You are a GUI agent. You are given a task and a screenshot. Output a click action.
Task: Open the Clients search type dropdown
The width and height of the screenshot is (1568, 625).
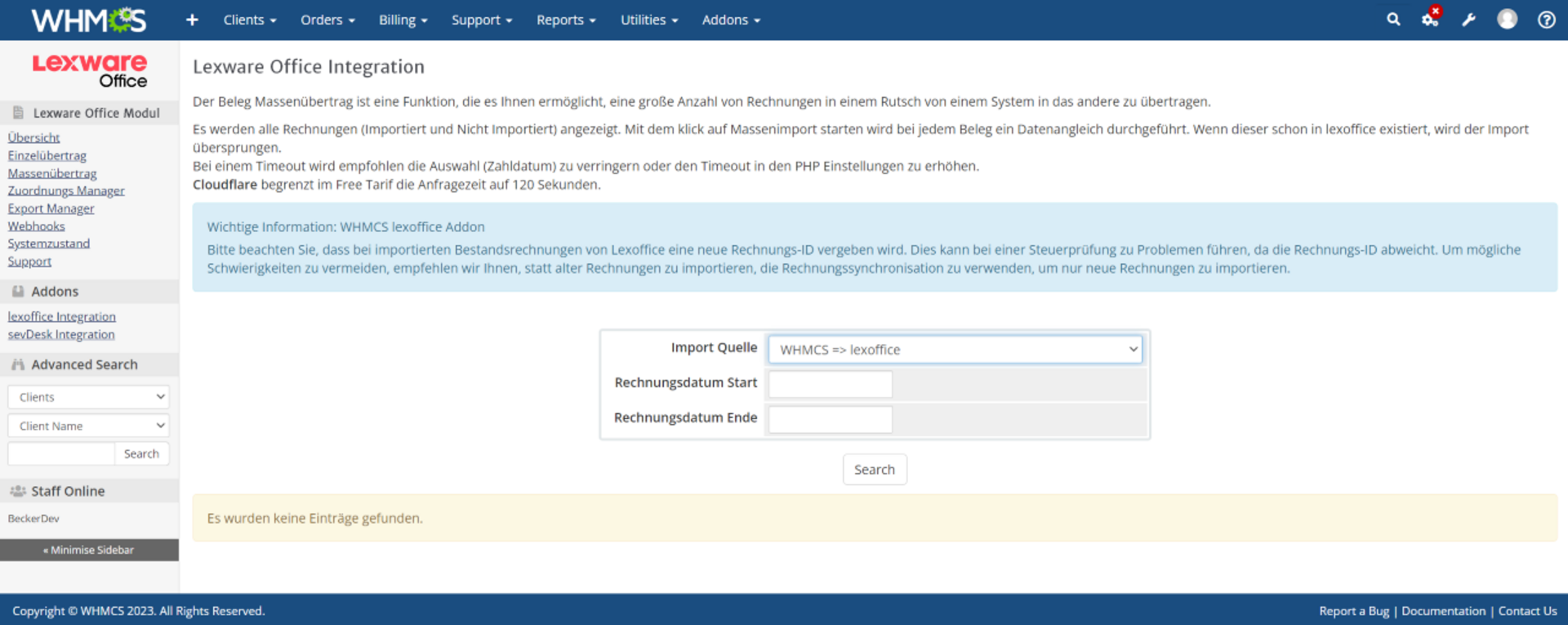(88, 397)
